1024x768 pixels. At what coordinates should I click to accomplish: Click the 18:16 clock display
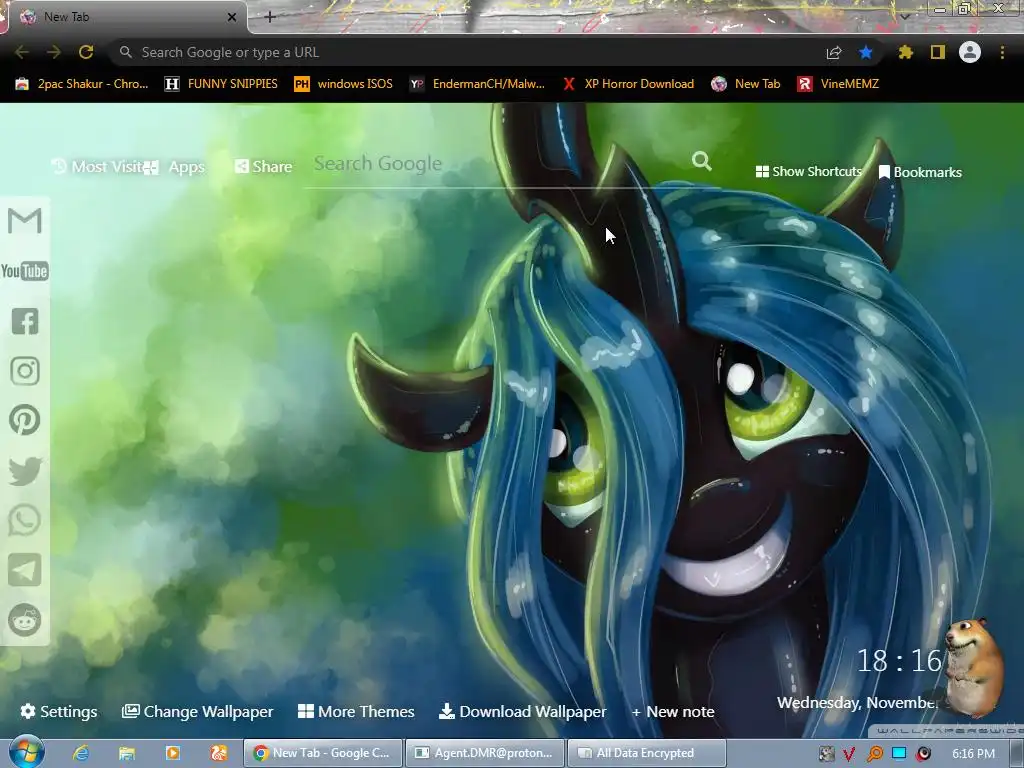[x=899, y=661]
